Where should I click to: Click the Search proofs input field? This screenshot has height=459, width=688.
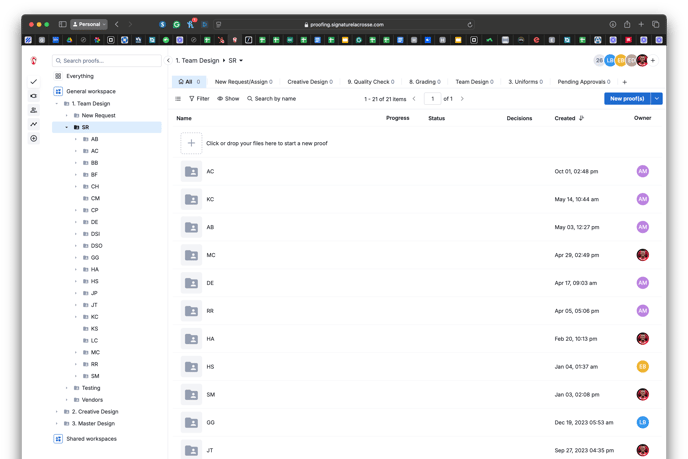click(x=107, y=61)
